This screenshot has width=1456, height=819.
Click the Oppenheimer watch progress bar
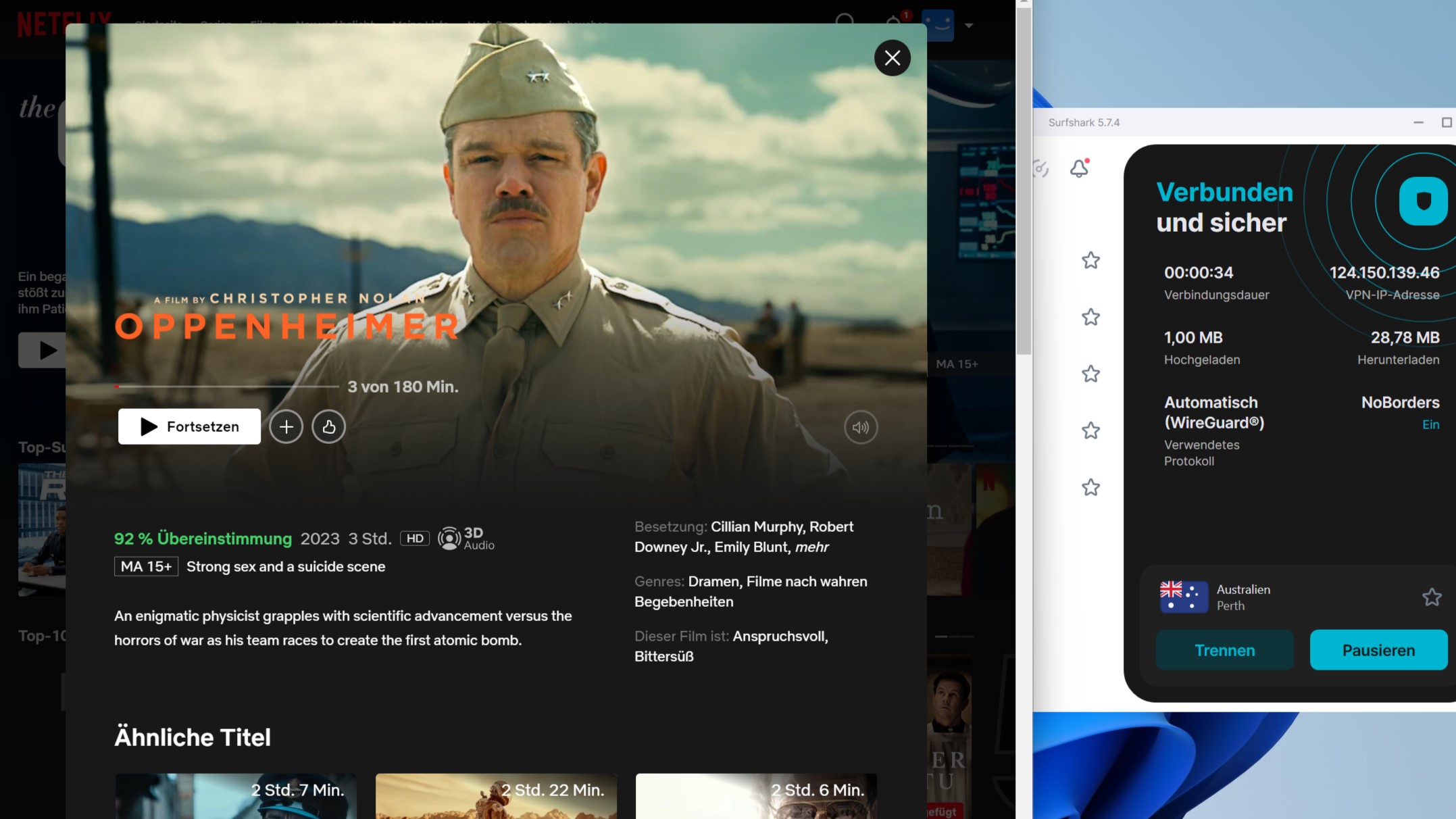click(226, 387)
